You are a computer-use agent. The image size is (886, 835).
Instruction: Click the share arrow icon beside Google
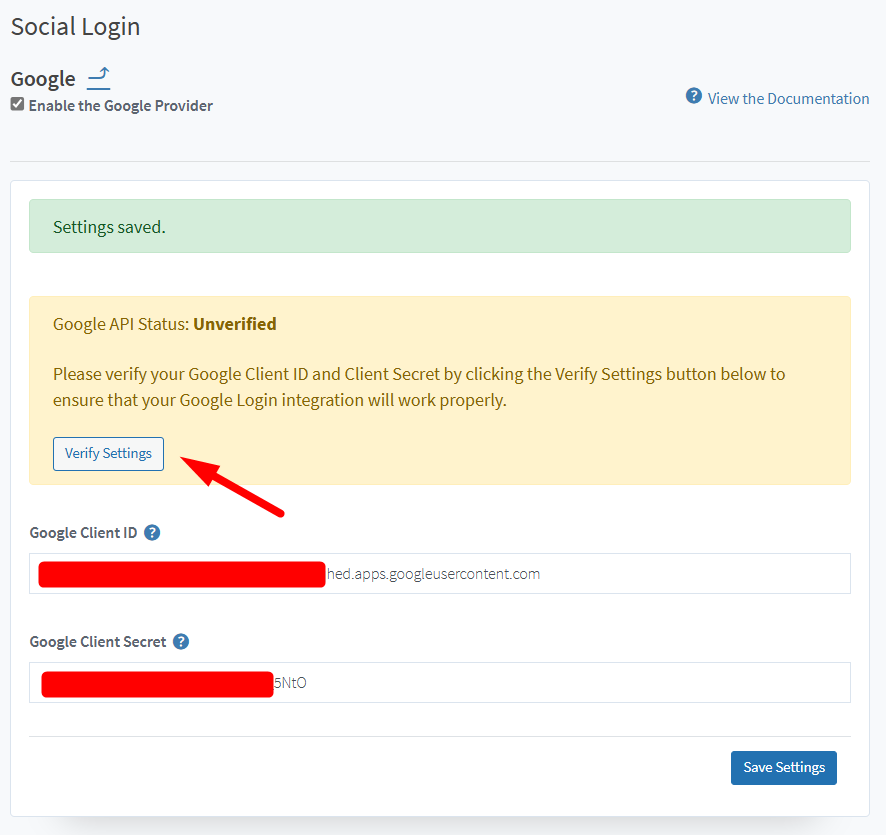(98, 79)
